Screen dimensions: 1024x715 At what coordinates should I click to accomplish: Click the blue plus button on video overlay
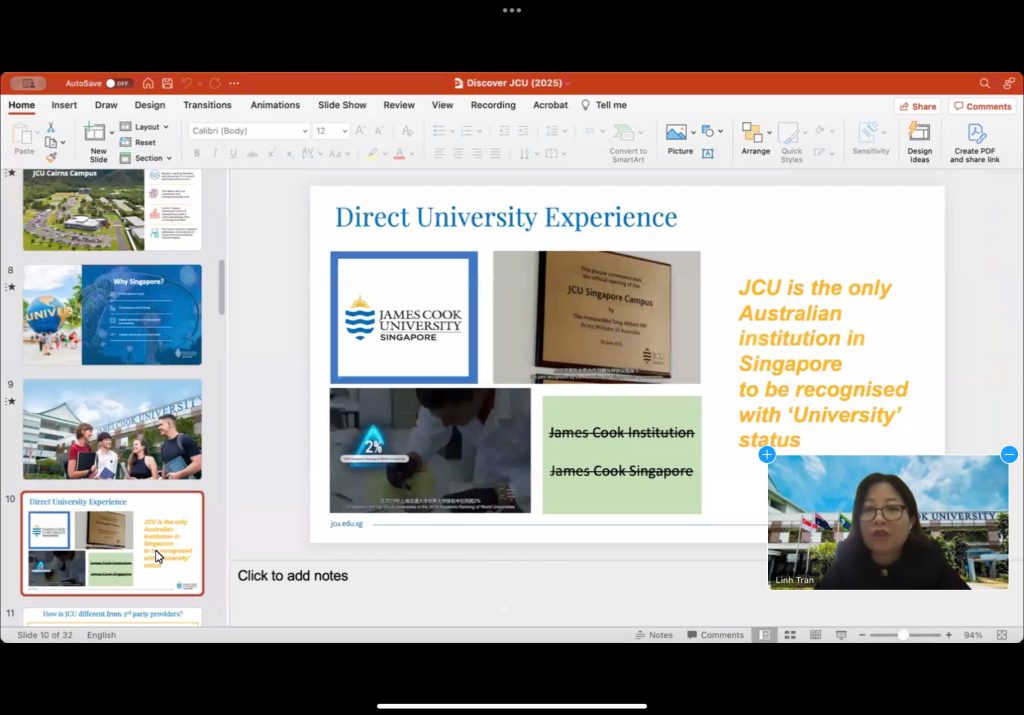767,454
